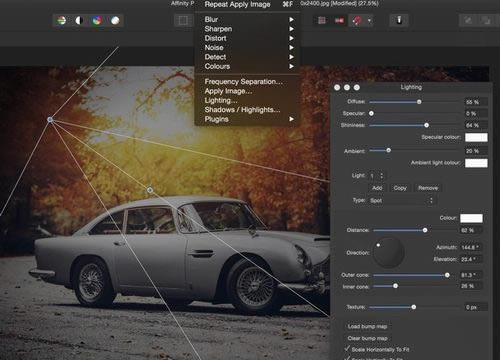Click the red move-by-whole-pixels icon
500x360 pixels.
[339, 21]
